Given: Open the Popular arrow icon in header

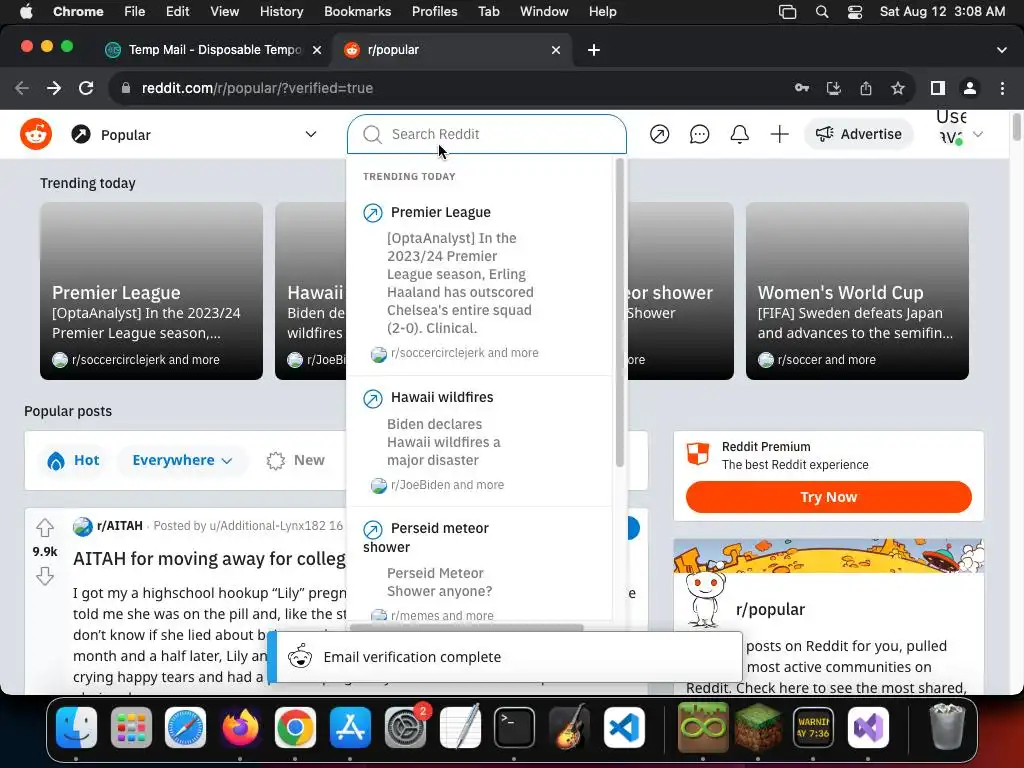Looking at the screenshot, I should pyautogui.click(x=660, y=134).
